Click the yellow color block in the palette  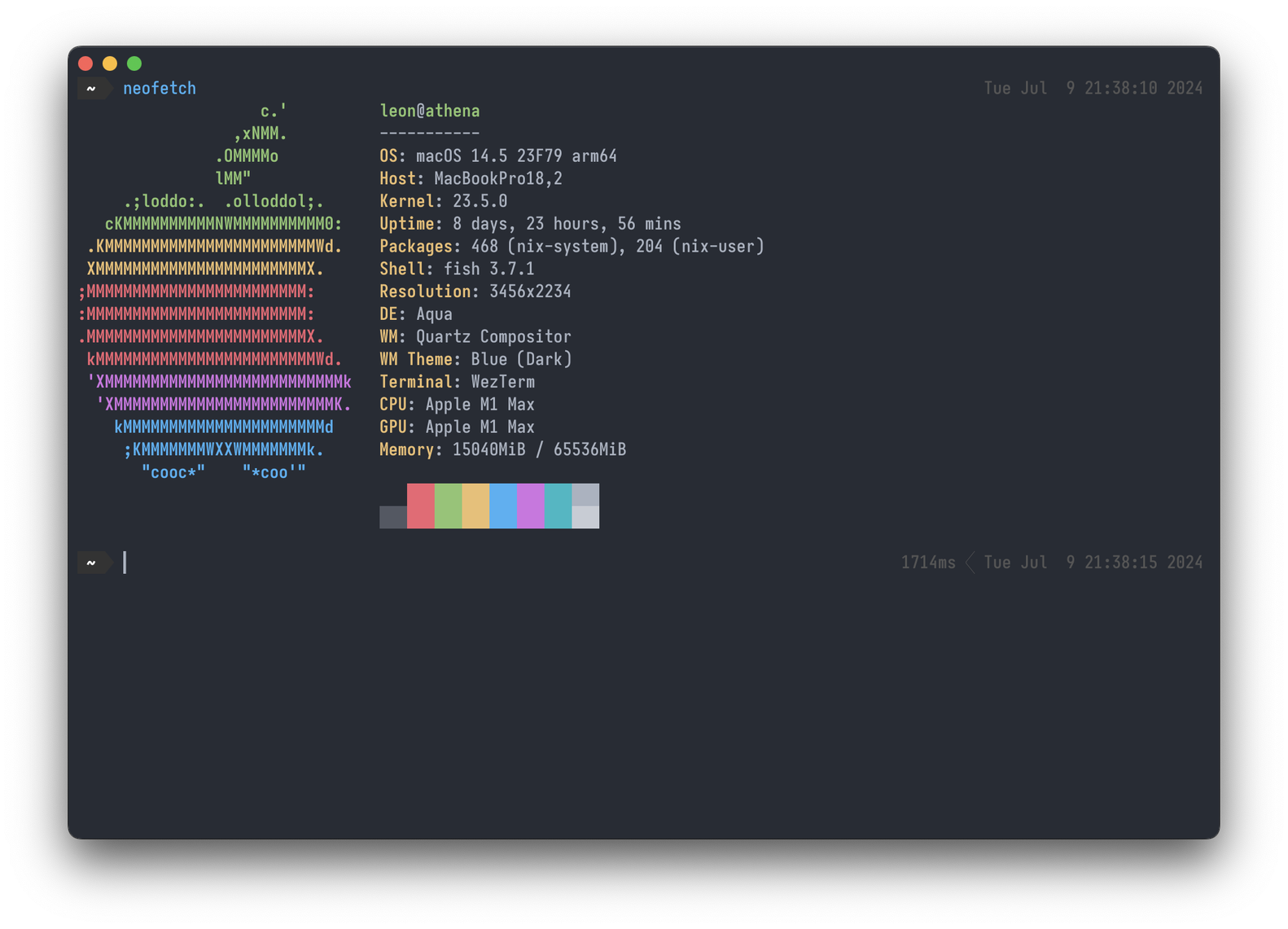[x=476, y=506]
